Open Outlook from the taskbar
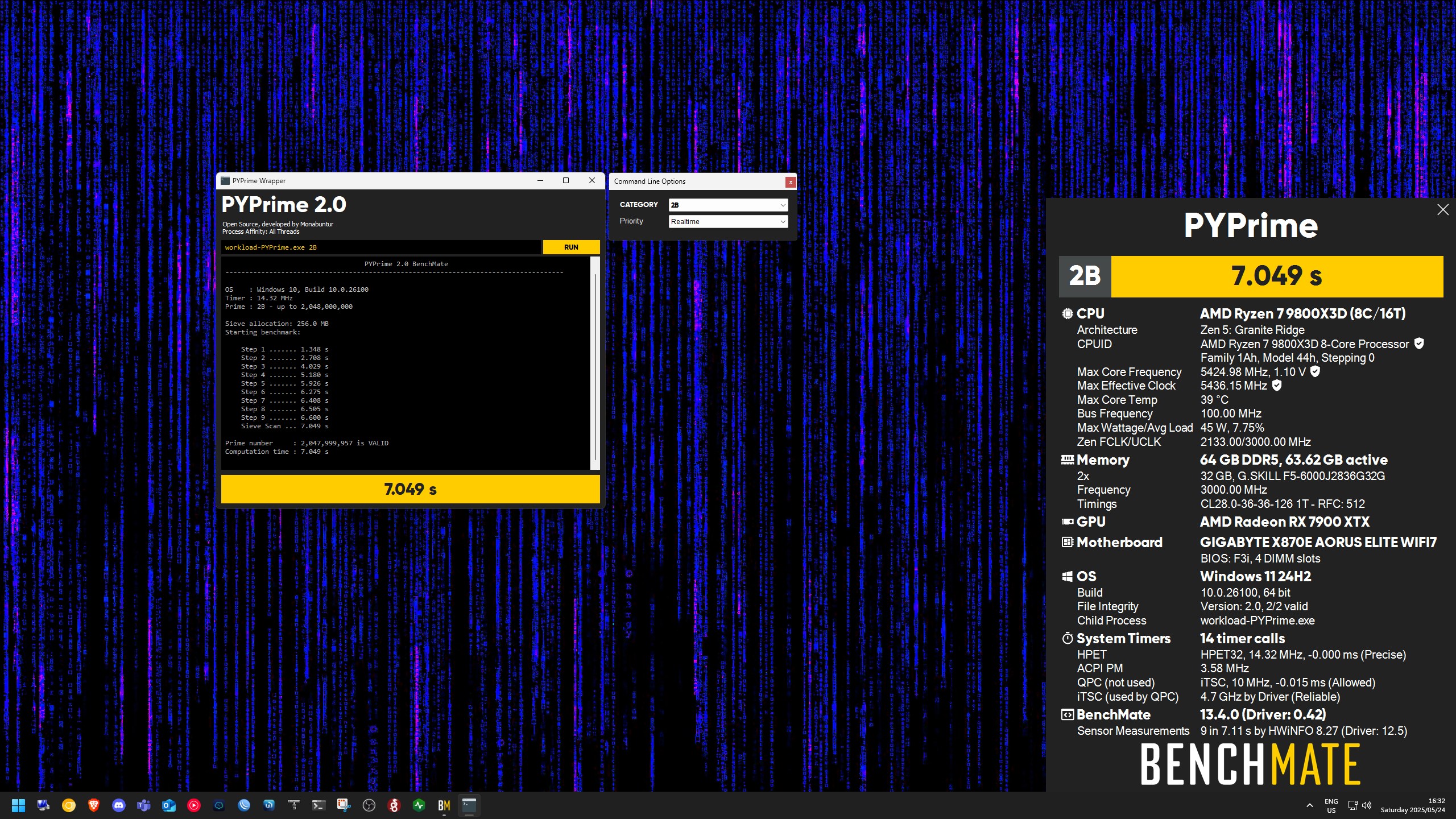Screen dimensions: 1456x819 tap(168, 805)
